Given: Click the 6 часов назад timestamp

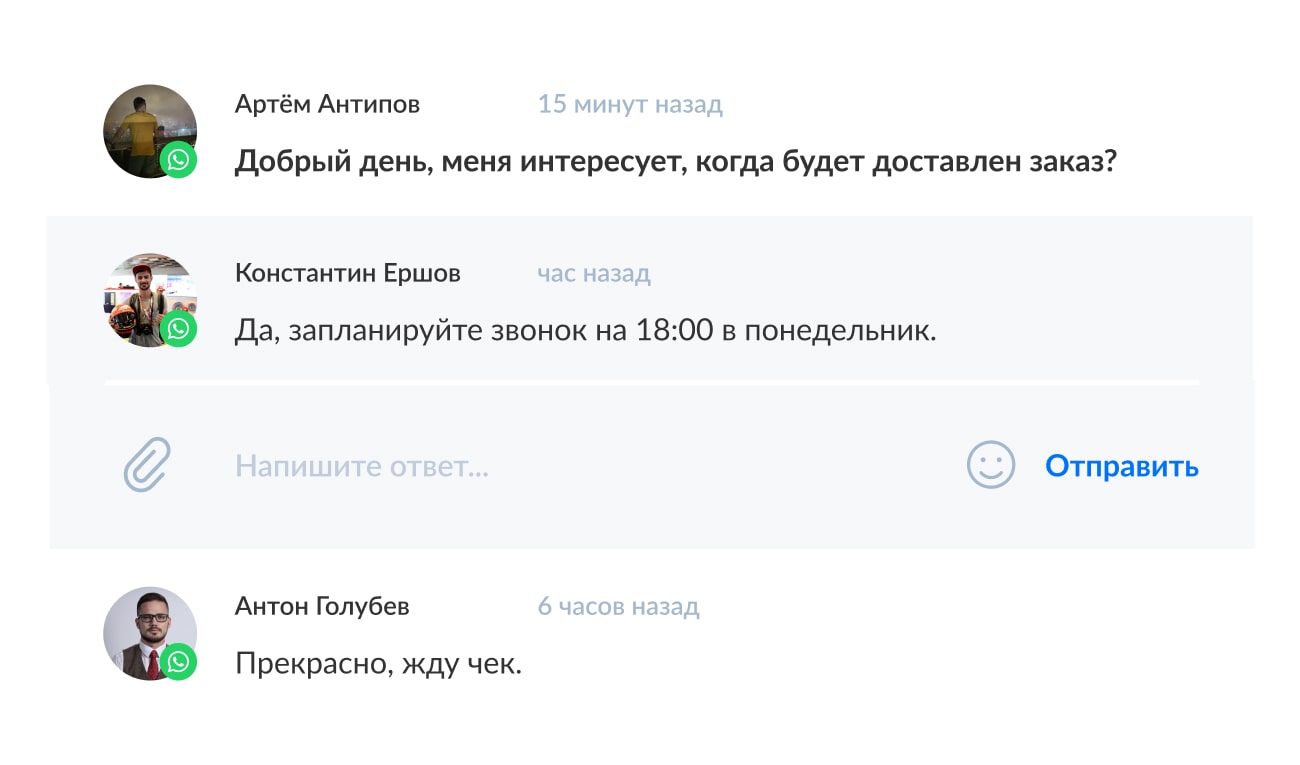Looking at the screenshot, I should coord(618,606).
